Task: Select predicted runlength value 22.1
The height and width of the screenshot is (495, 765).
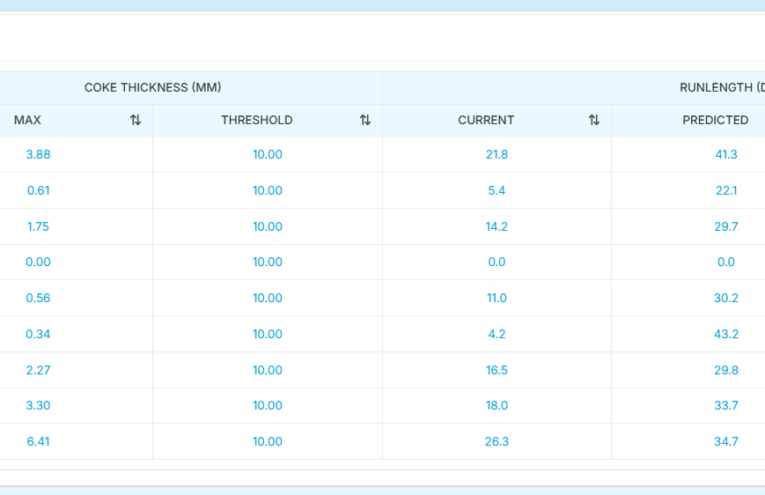Action: click(x=726, y=191)
